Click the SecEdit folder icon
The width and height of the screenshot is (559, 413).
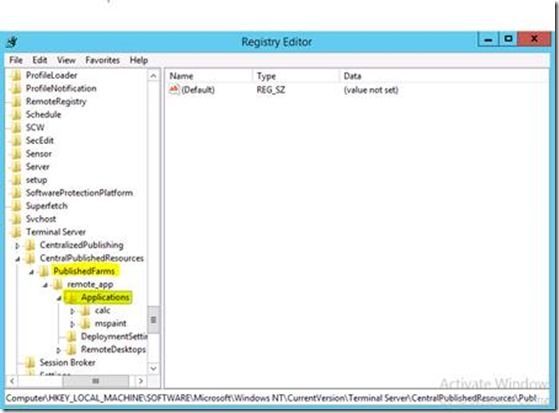coord(16,141)
